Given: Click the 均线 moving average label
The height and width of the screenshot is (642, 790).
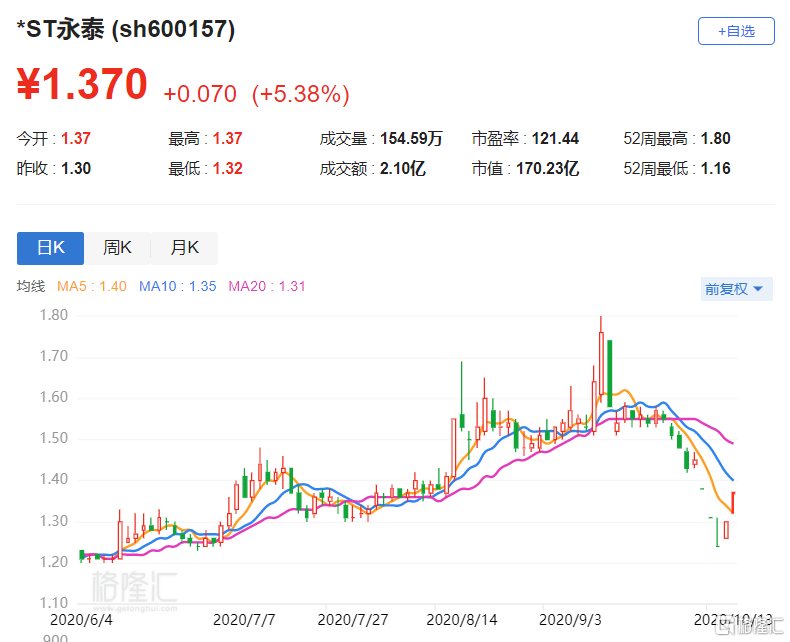Looking at the screenshot, I should (31, 286).
